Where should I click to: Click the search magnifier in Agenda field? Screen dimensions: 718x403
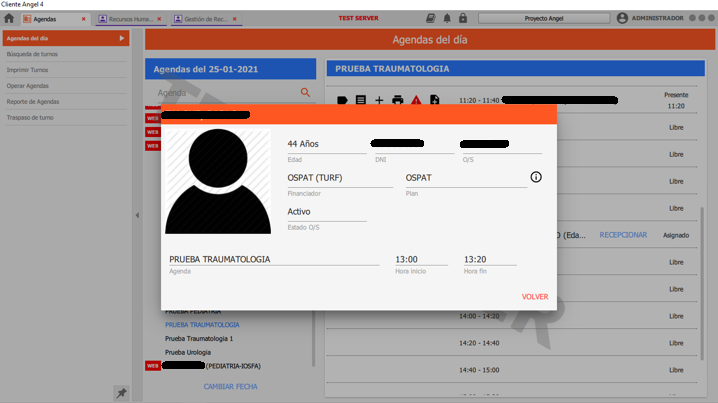(306, 93)
